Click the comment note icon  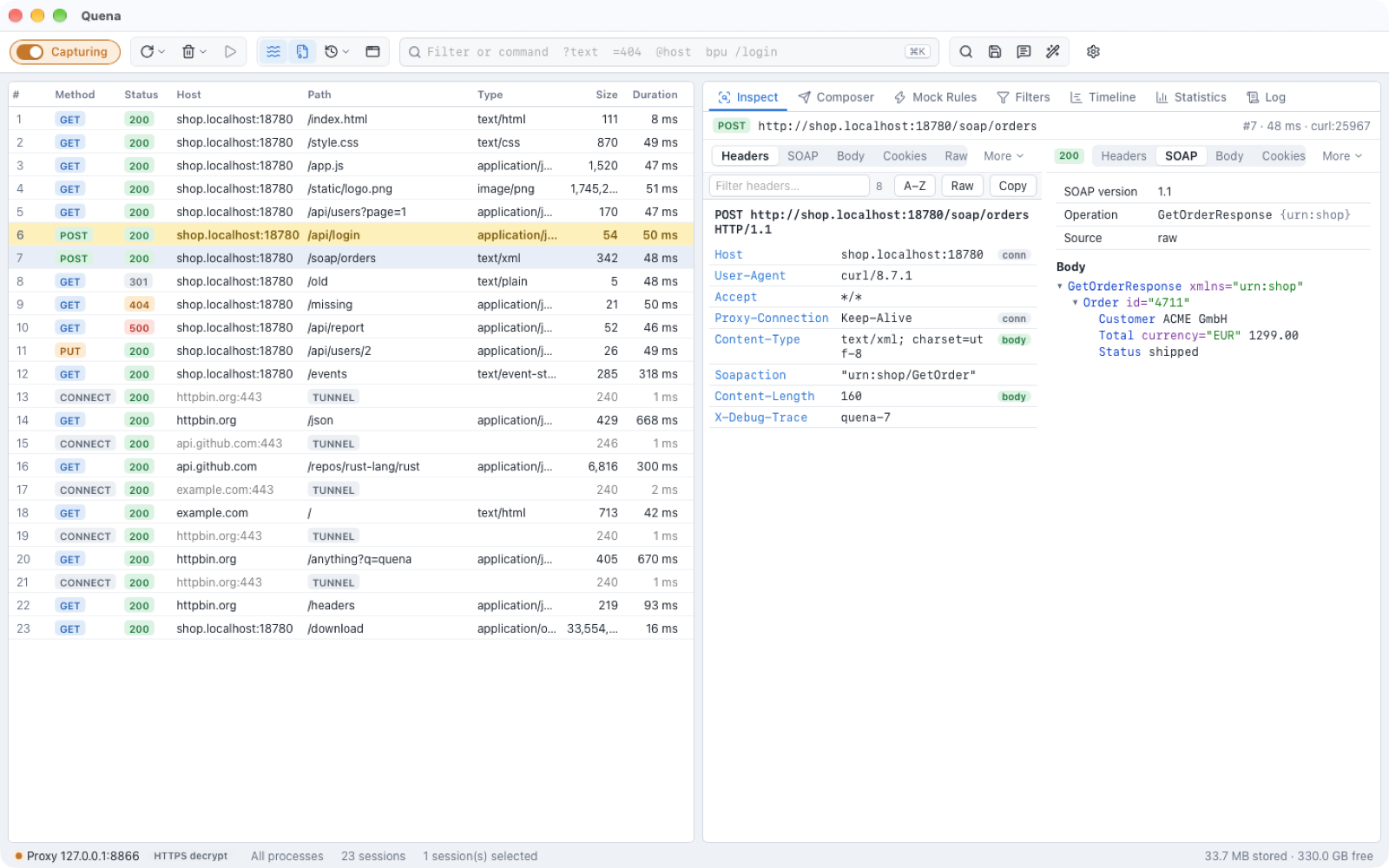[1024, 52]
